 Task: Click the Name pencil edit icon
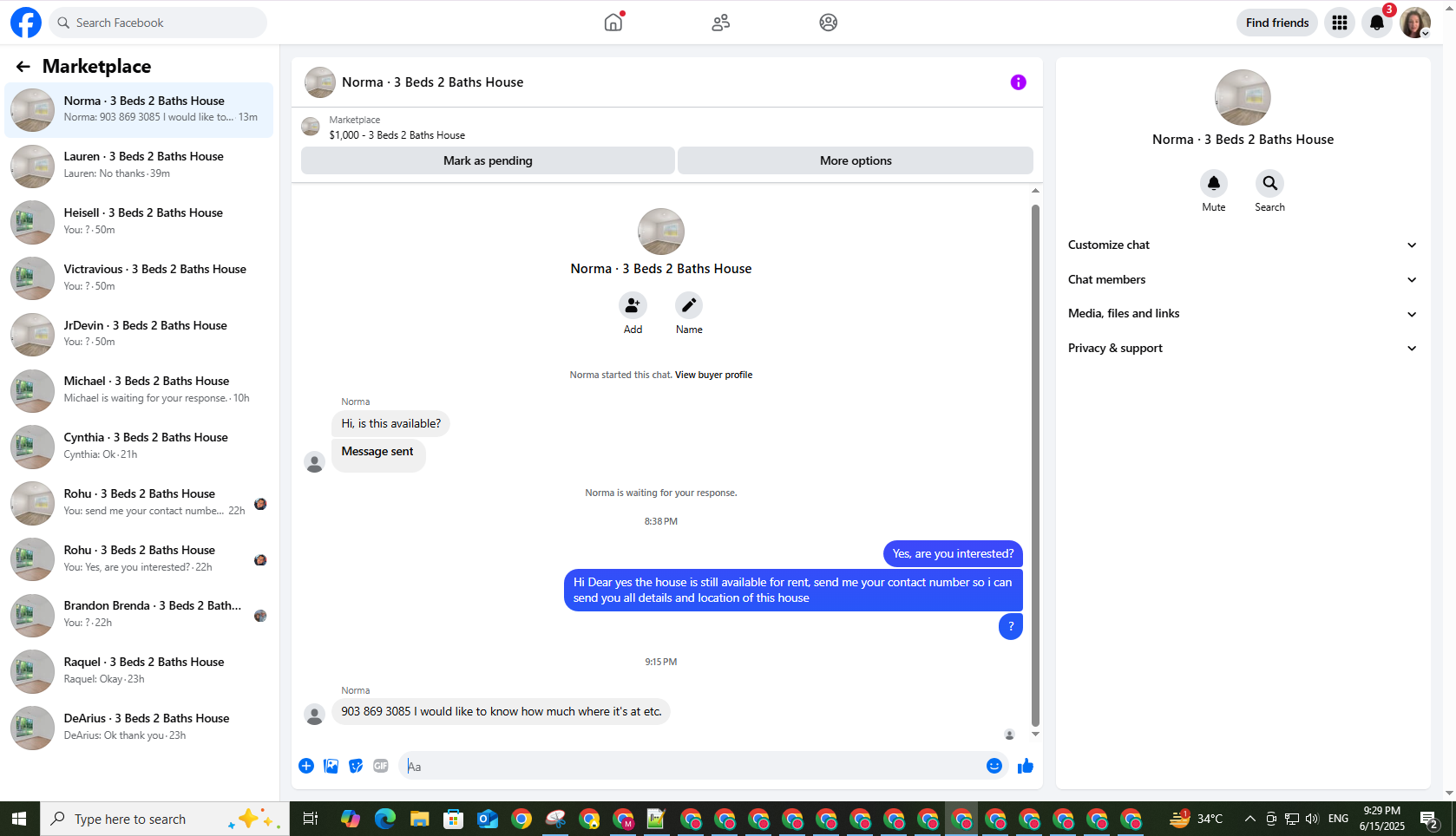pos(689,305)
